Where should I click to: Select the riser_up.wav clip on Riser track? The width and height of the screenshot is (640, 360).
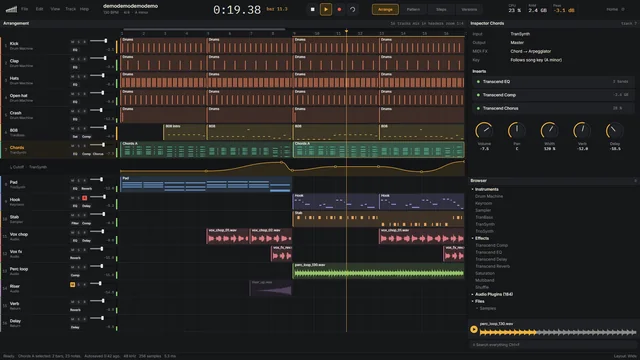[x=270, y=288]
